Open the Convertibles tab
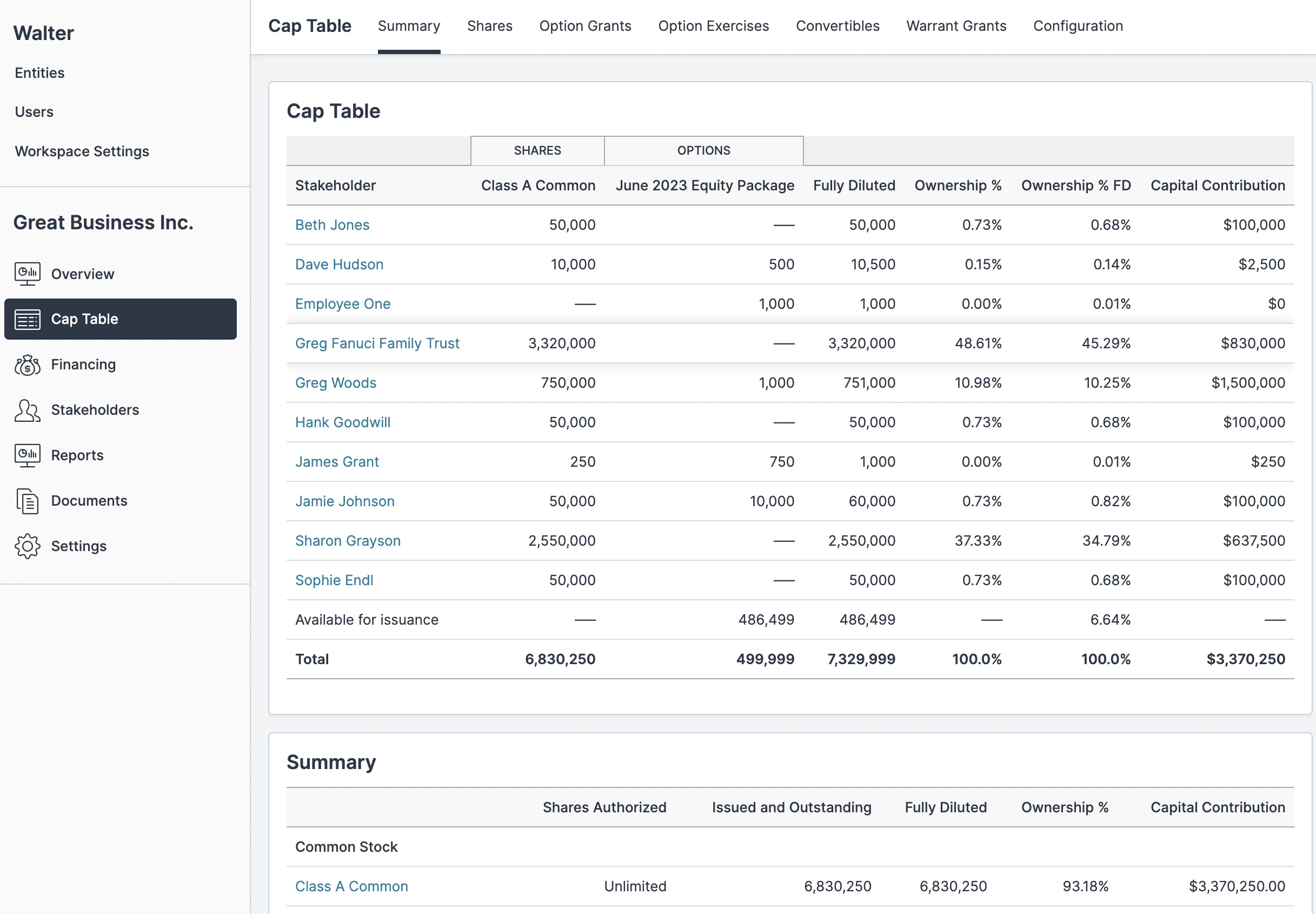The image size is (1316, 914). 838,26
